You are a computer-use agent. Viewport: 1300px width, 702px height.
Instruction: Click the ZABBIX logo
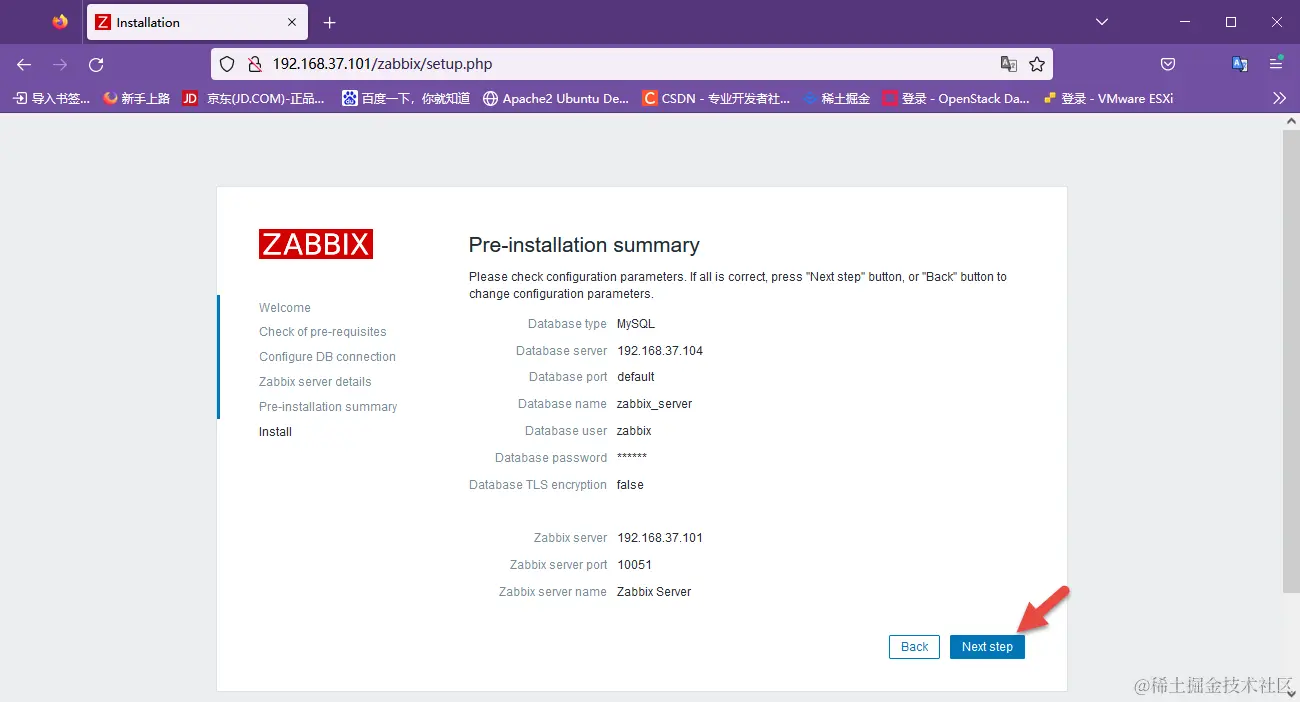point(316,244)
